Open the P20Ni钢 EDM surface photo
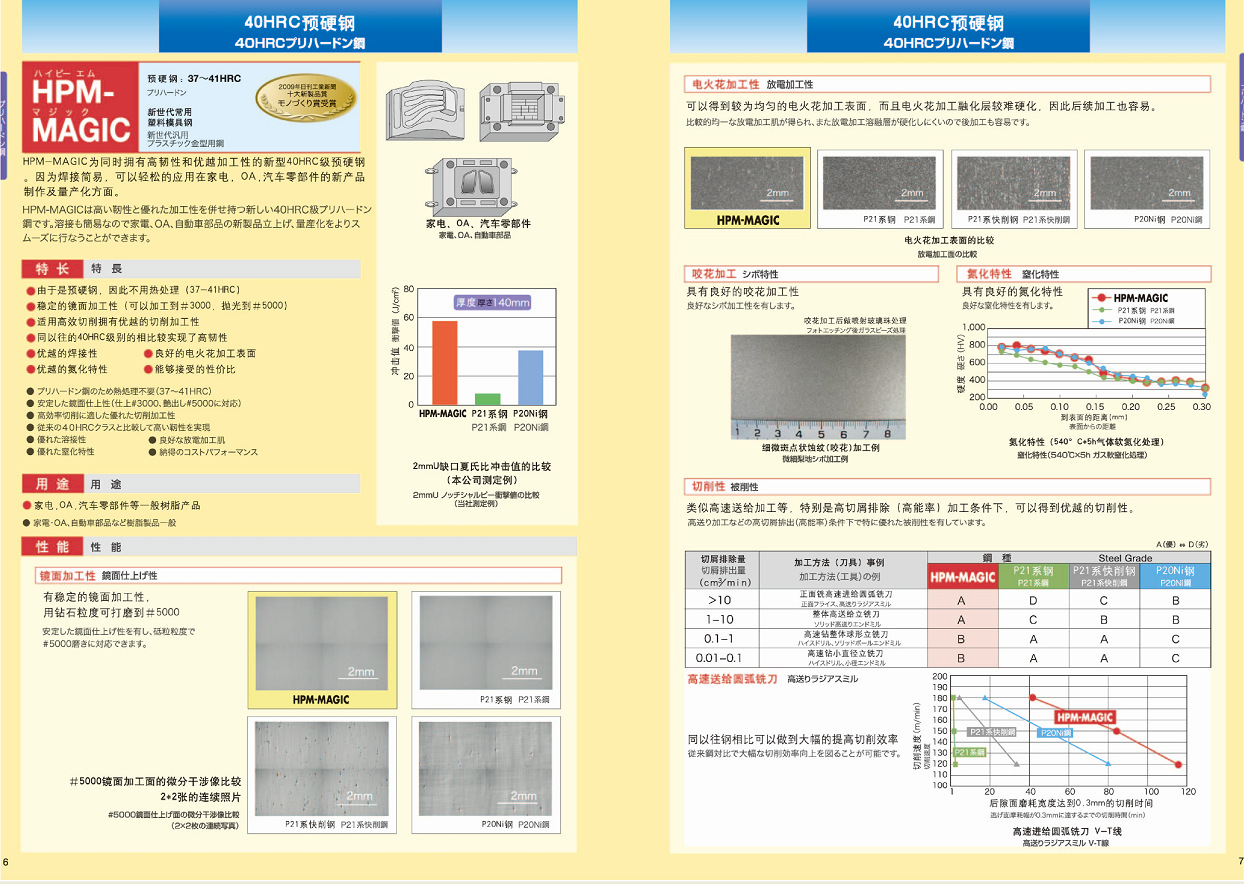Screen dimensions: 1244x884 (x=1146, y=182)
